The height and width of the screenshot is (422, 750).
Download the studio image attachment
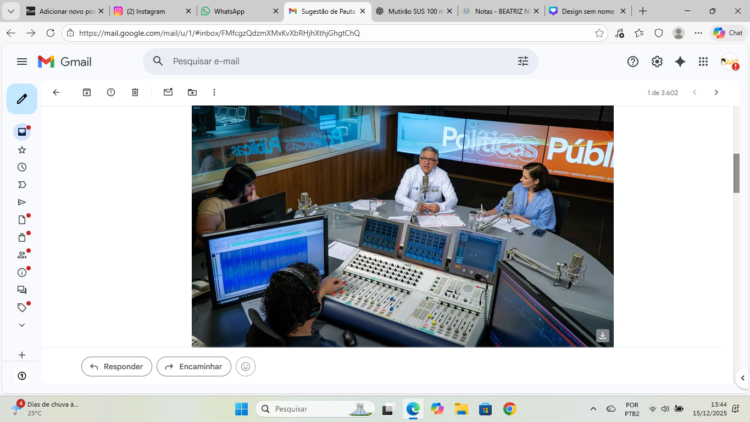[x=602, y=336]
